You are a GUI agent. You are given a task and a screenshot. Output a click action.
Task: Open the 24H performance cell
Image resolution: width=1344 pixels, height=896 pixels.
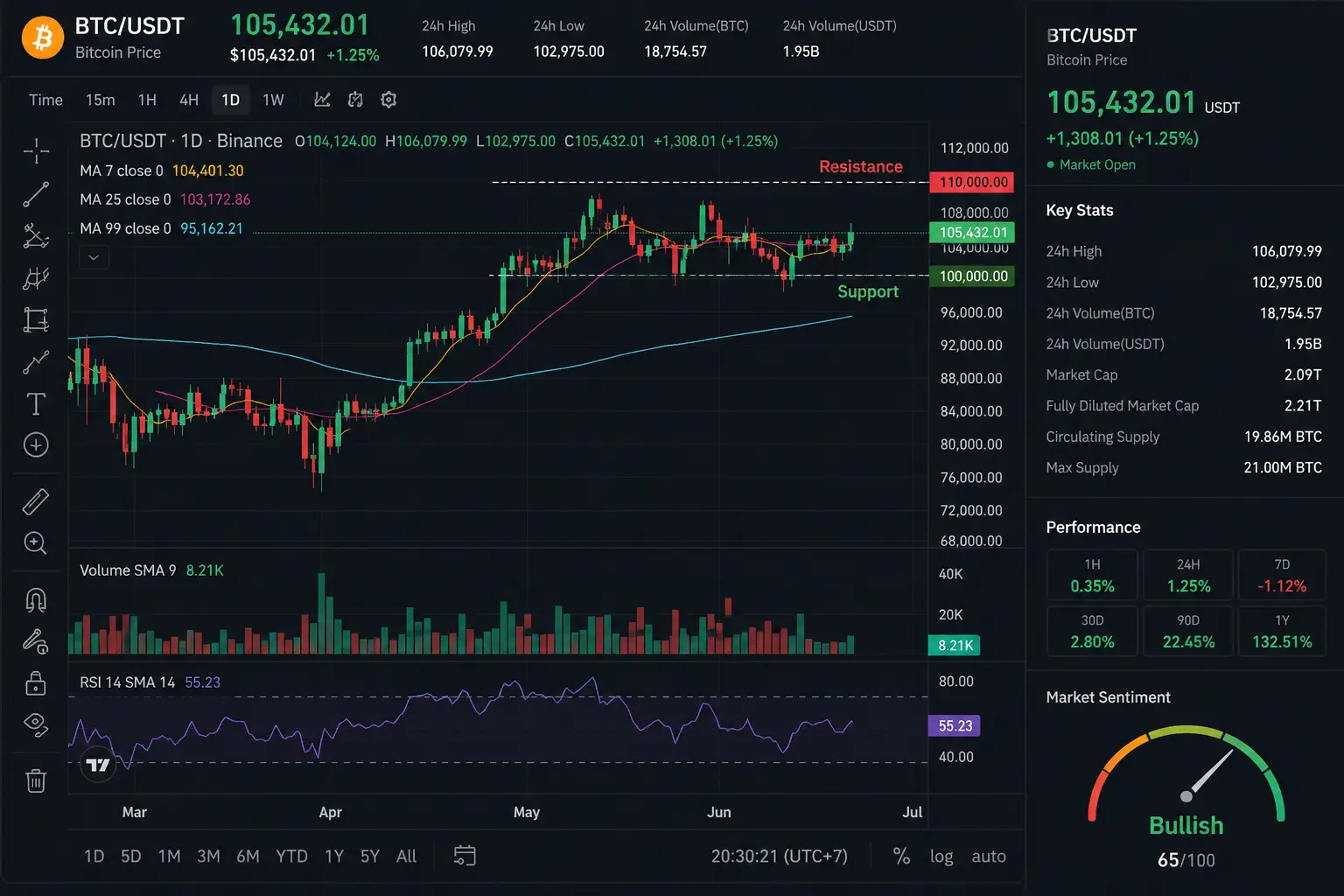1188,575
